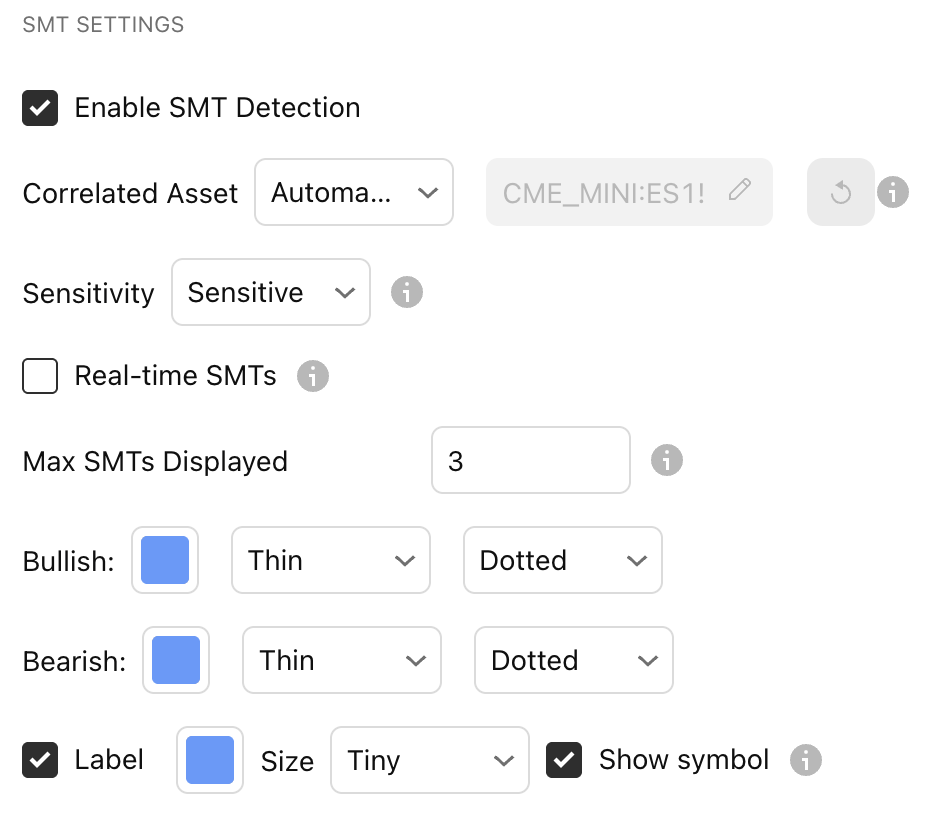Screen dimensions: 932x818
Task: Disable the Enable SMT Detection checkbox
Action: [40, 108]
